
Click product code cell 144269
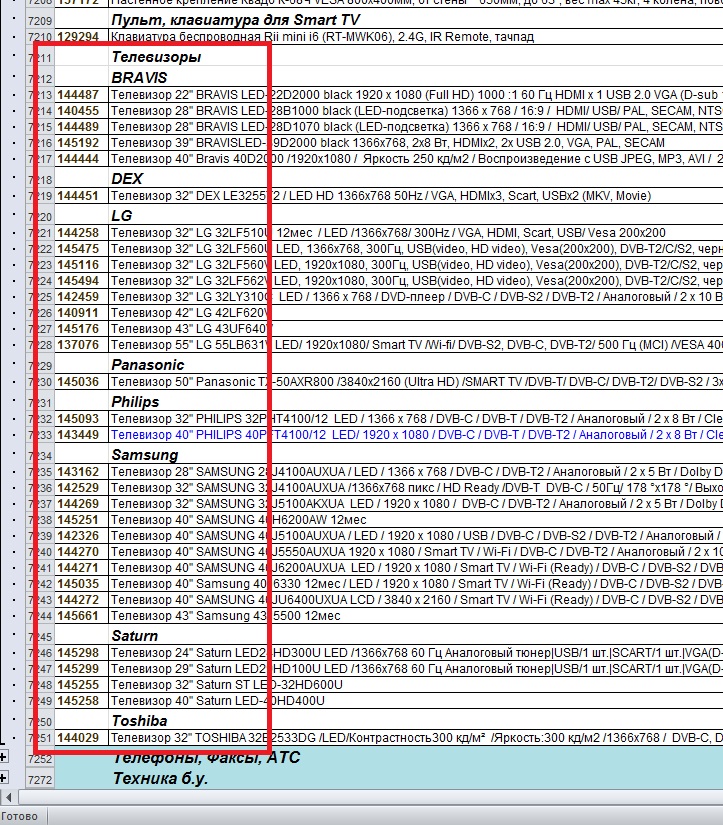click(82, 504)
